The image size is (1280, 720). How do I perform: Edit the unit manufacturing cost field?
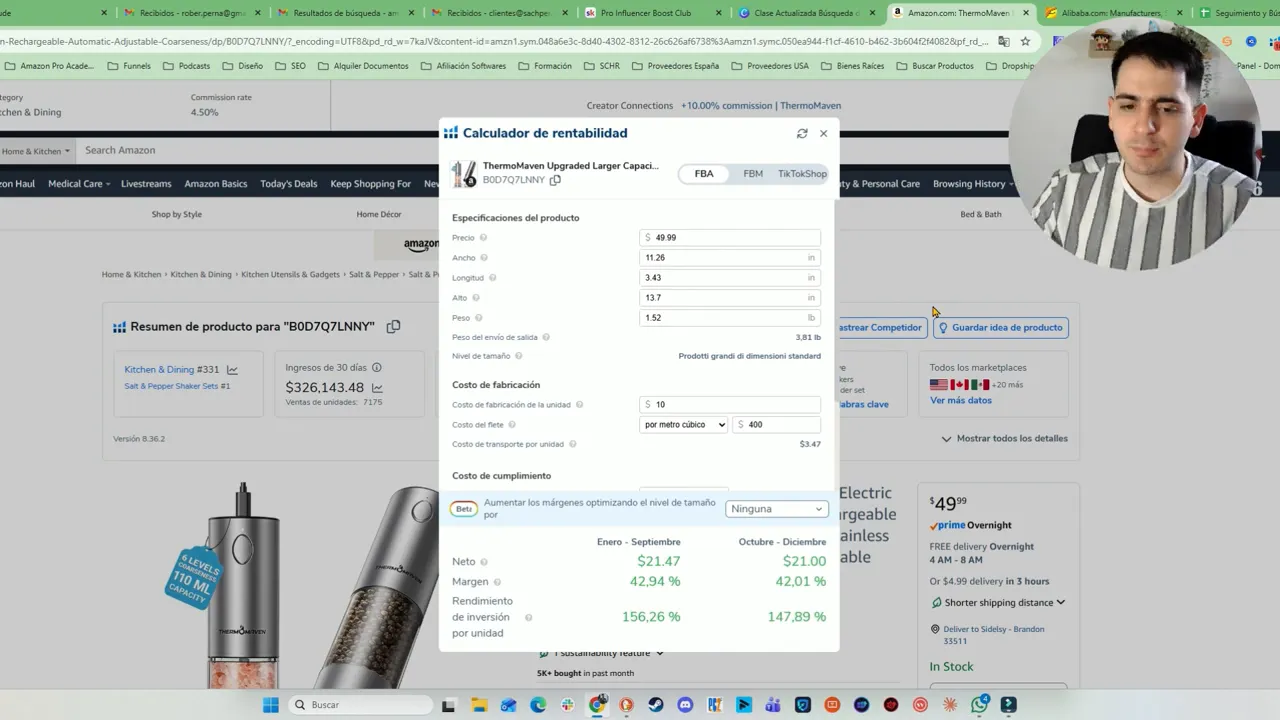coord(730,405)
